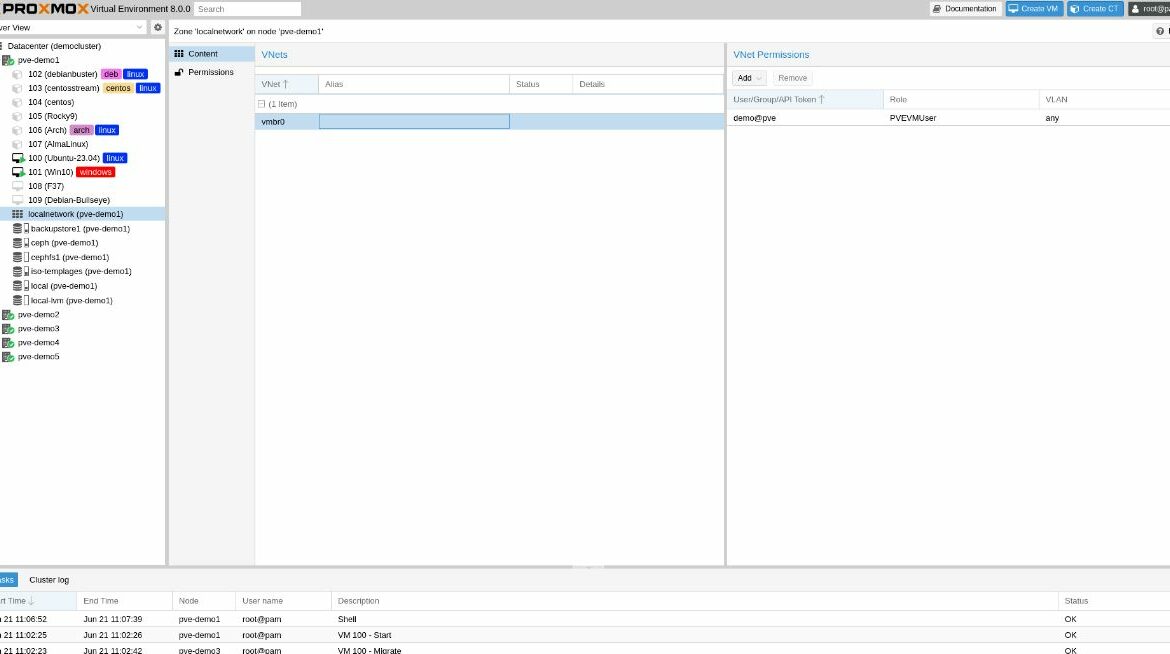Image resolution: width=1170 pixels, height=654 pixels.
Task: Select the 'Shell' task description
Action: pos(347,620)
